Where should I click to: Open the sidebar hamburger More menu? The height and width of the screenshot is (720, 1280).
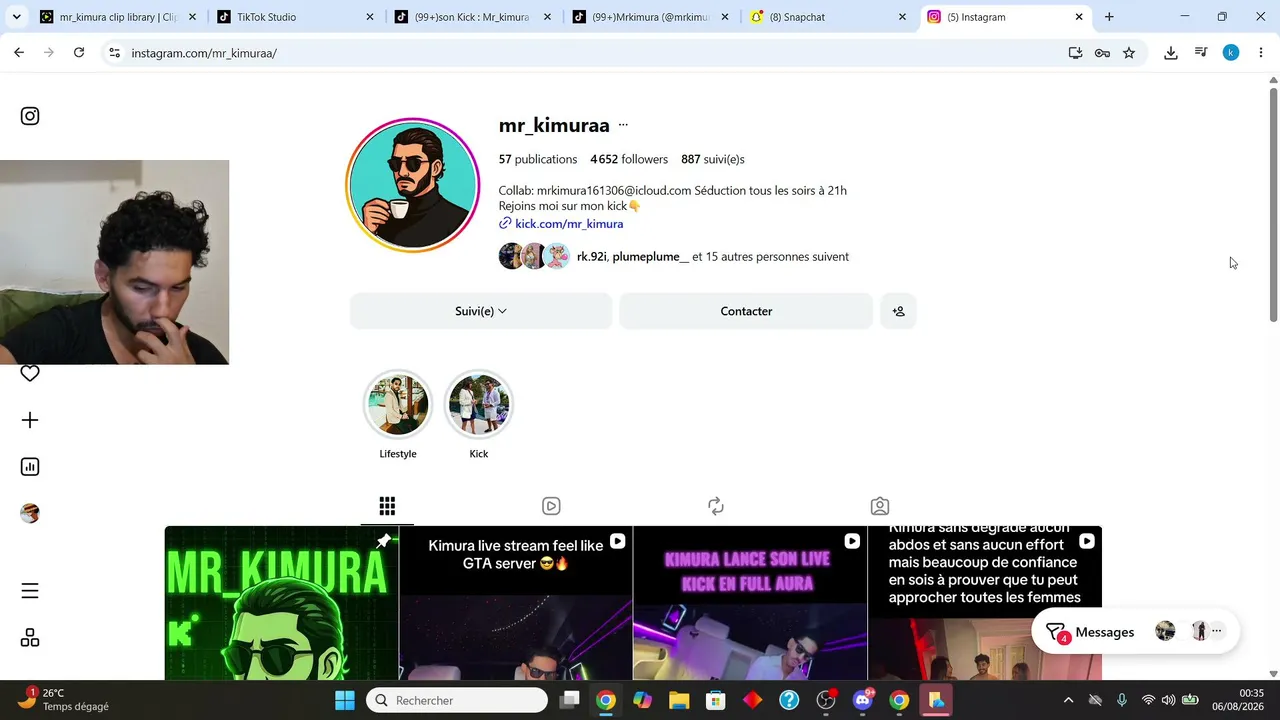click(30, 591)
